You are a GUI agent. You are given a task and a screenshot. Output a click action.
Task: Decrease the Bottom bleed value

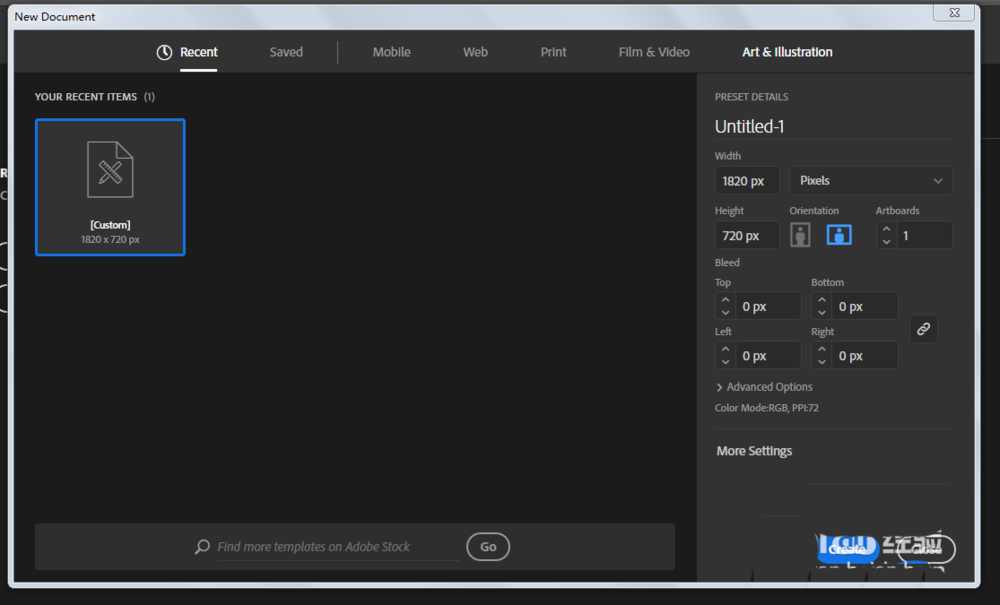click(821, 312)
